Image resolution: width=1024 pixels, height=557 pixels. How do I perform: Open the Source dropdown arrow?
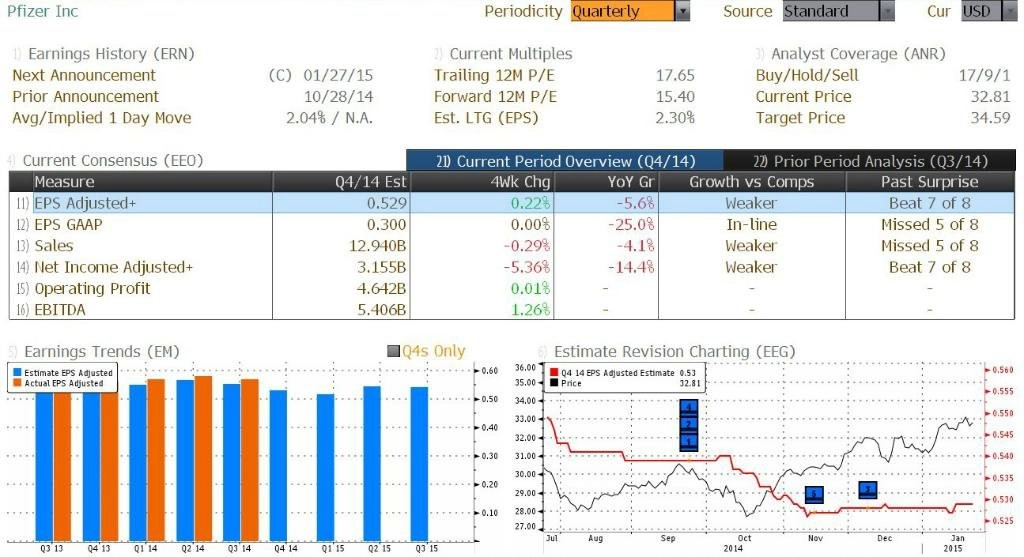(887, 11)
